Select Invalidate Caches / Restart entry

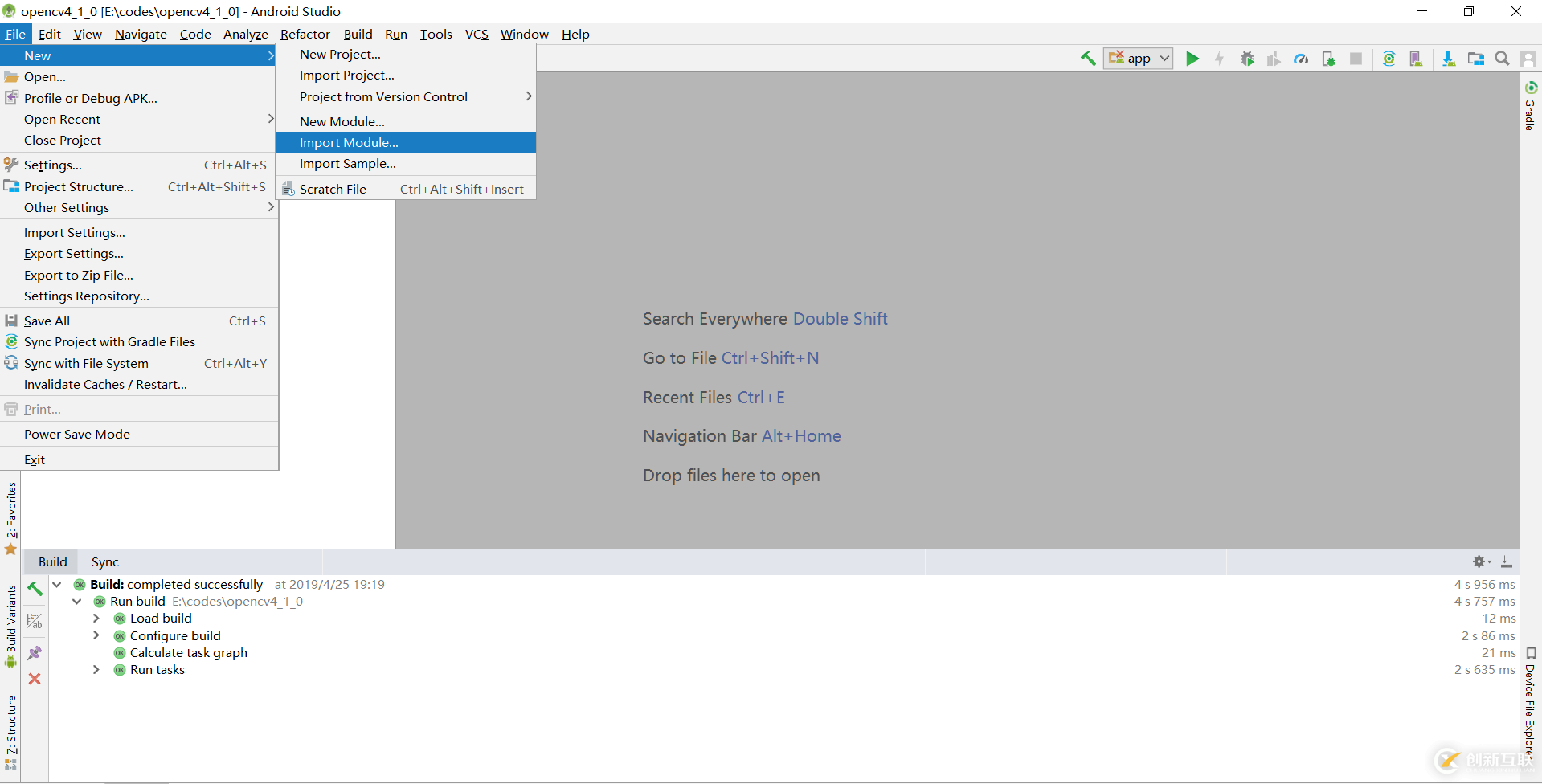(139, 384)
